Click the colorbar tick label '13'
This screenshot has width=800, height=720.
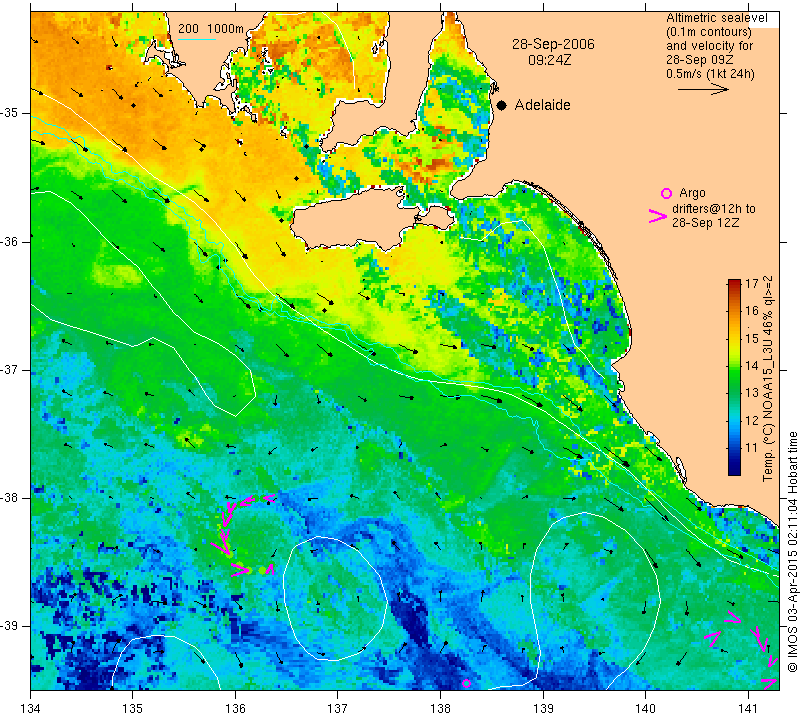pyautogui.click(x=752, y=393)
